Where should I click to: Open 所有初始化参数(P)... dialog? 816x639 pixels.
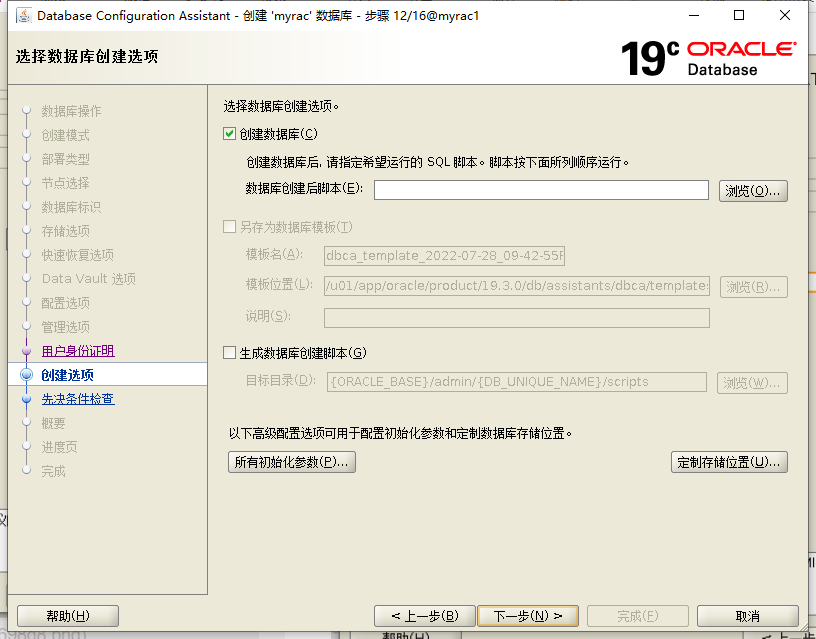click(291, 462)
